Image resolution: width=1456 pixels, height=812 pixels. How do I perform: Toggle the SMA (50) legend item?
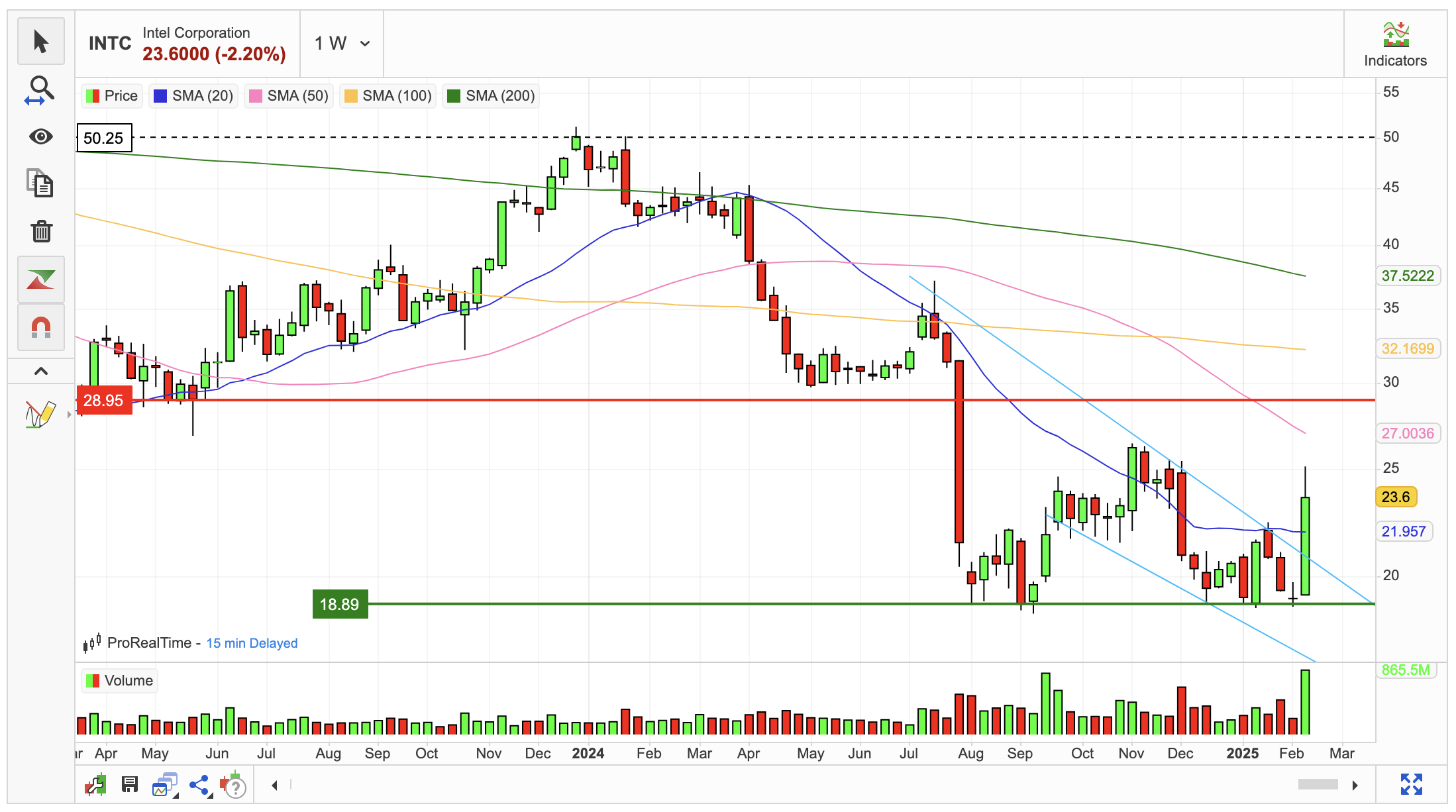[288, 96]
